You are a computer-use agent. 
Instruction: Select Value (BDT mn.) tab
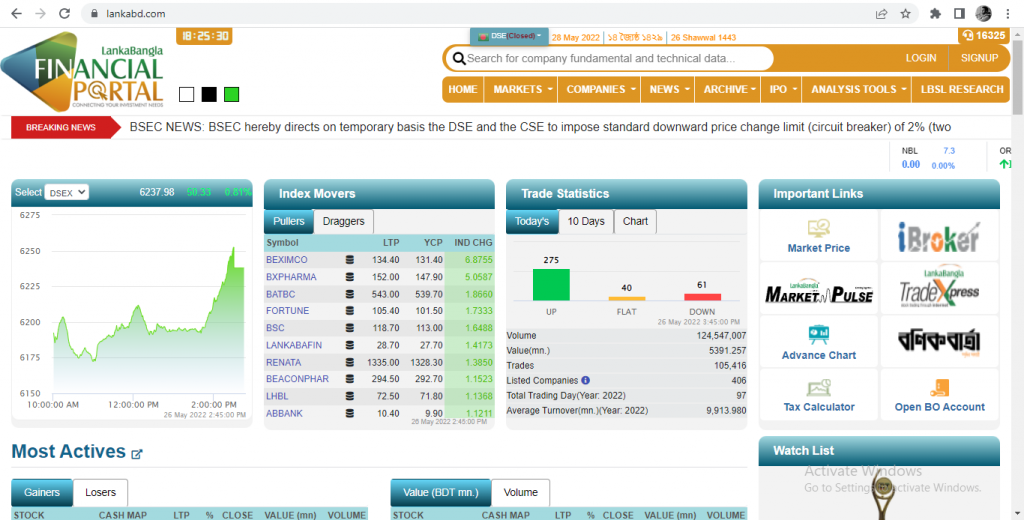441,493
